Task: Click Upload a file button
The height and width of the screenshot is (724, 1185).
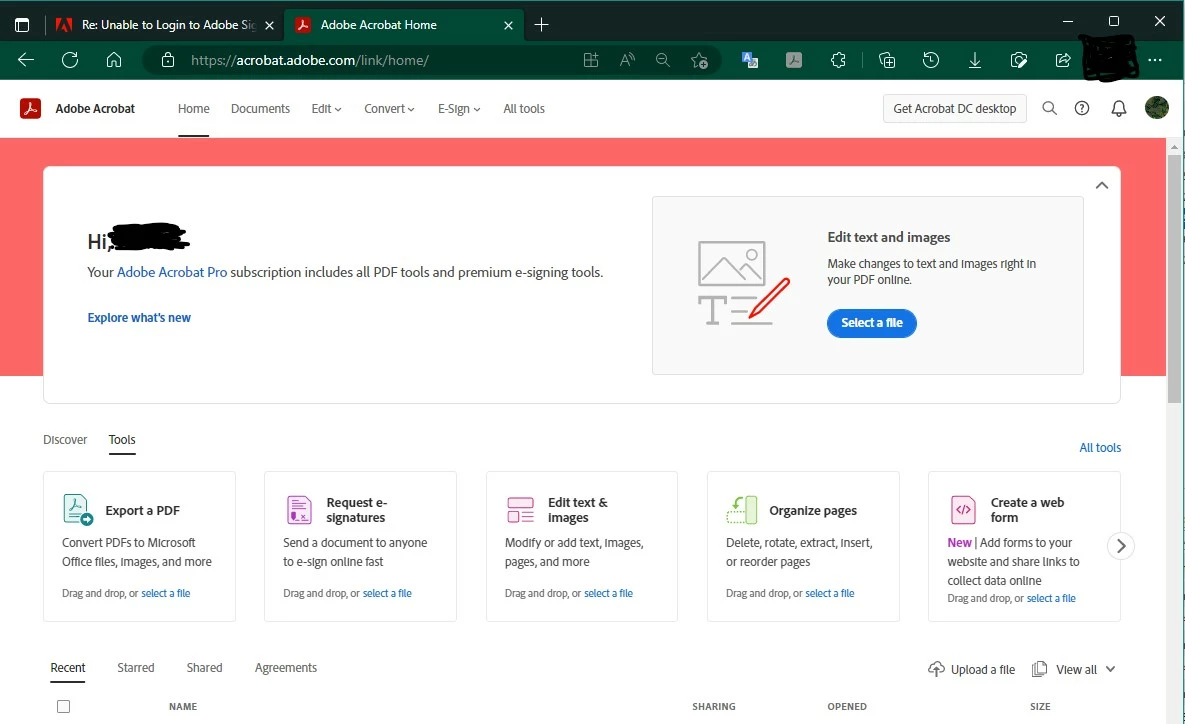Action: pos(971,670)
